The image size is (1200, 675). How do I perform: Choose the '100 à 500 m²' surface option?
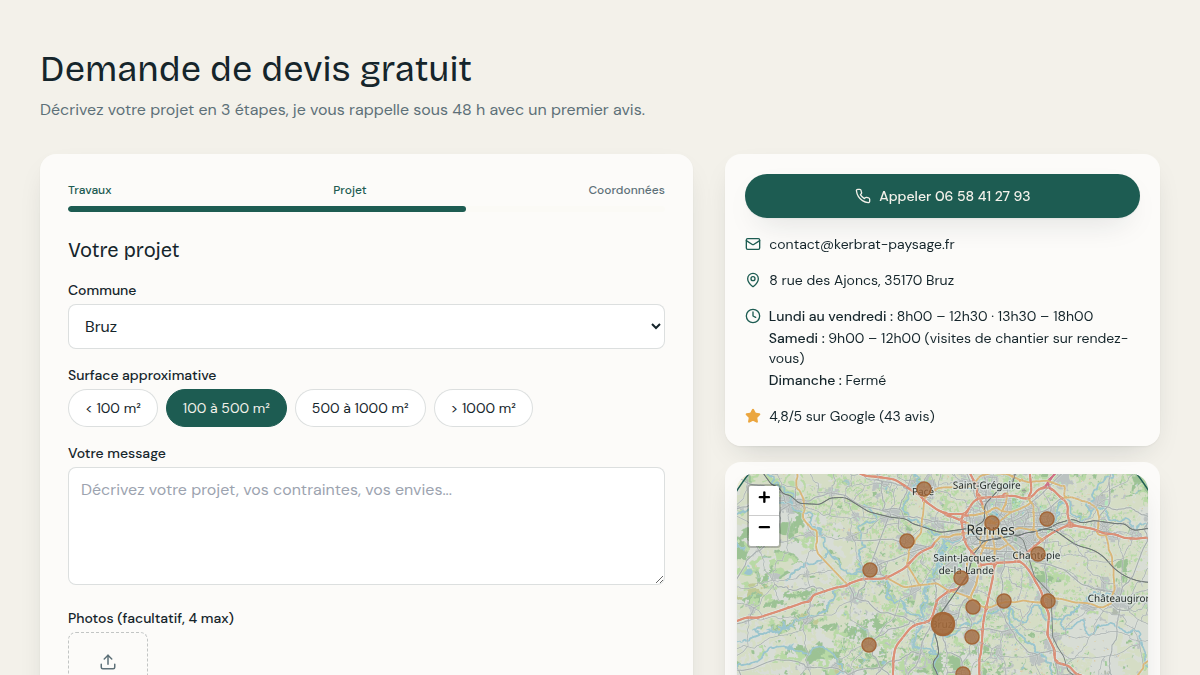coord(226,408)
